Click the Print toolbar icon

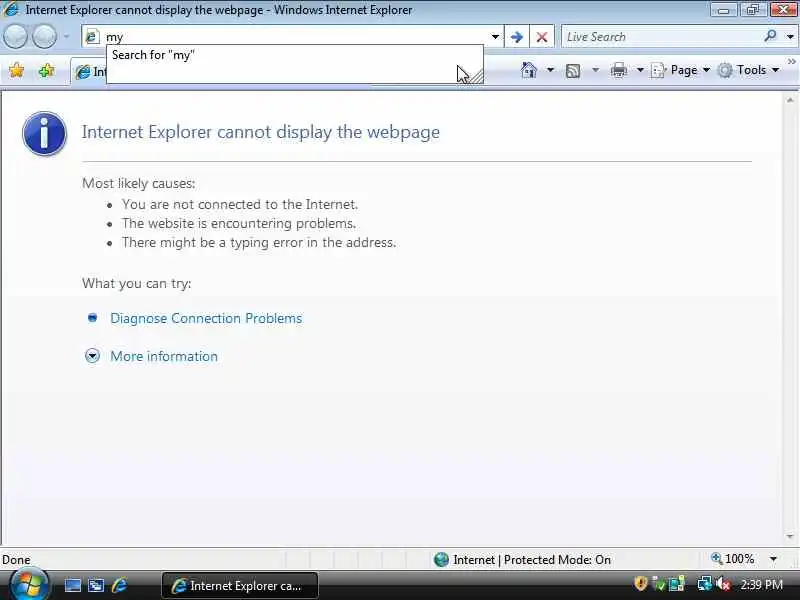point(619,70)
